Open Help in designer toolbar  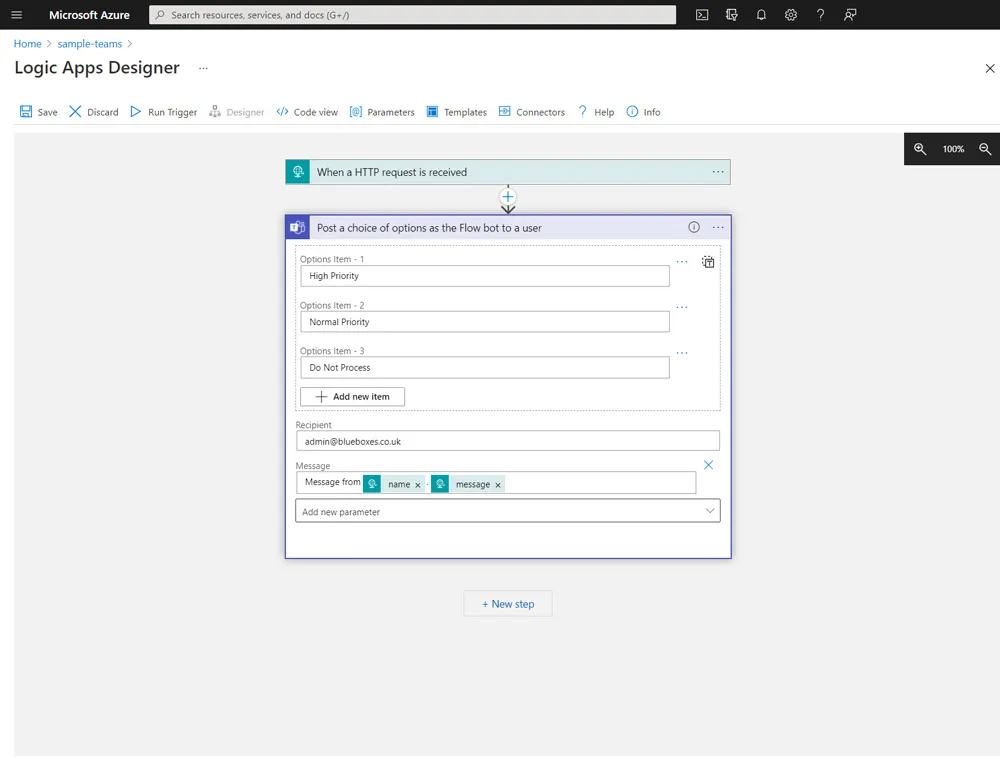point(596,112)
